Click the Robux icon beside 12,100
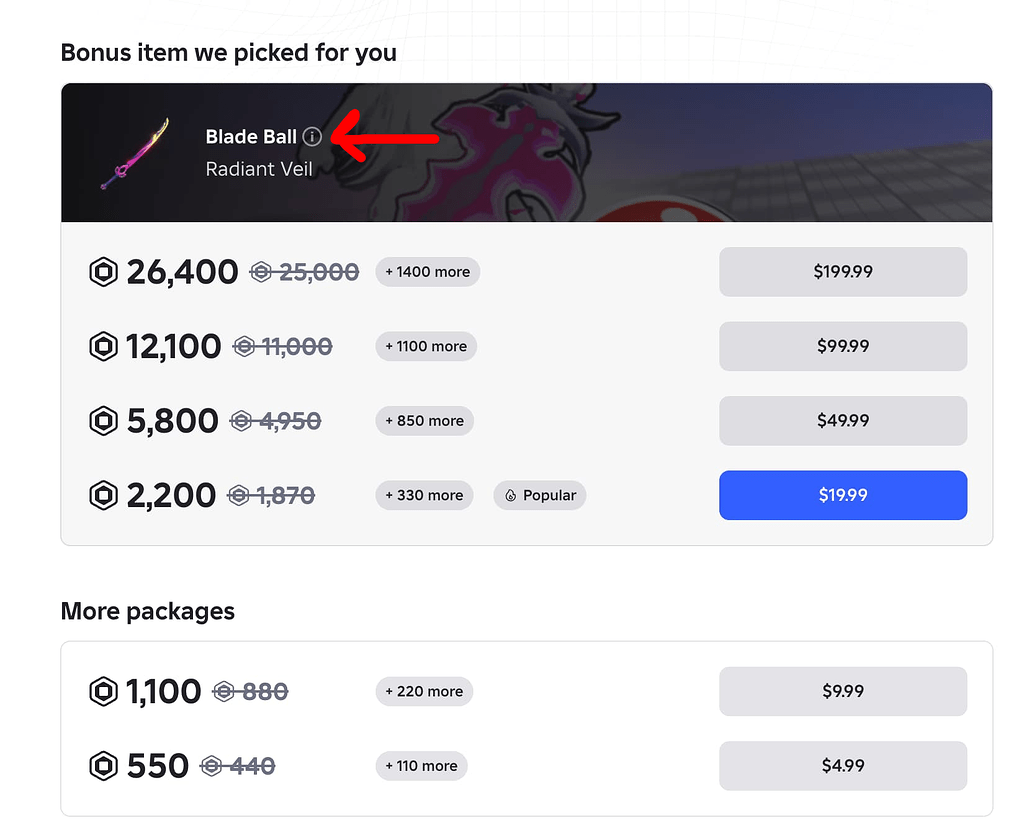 click(x=103, y=346)
